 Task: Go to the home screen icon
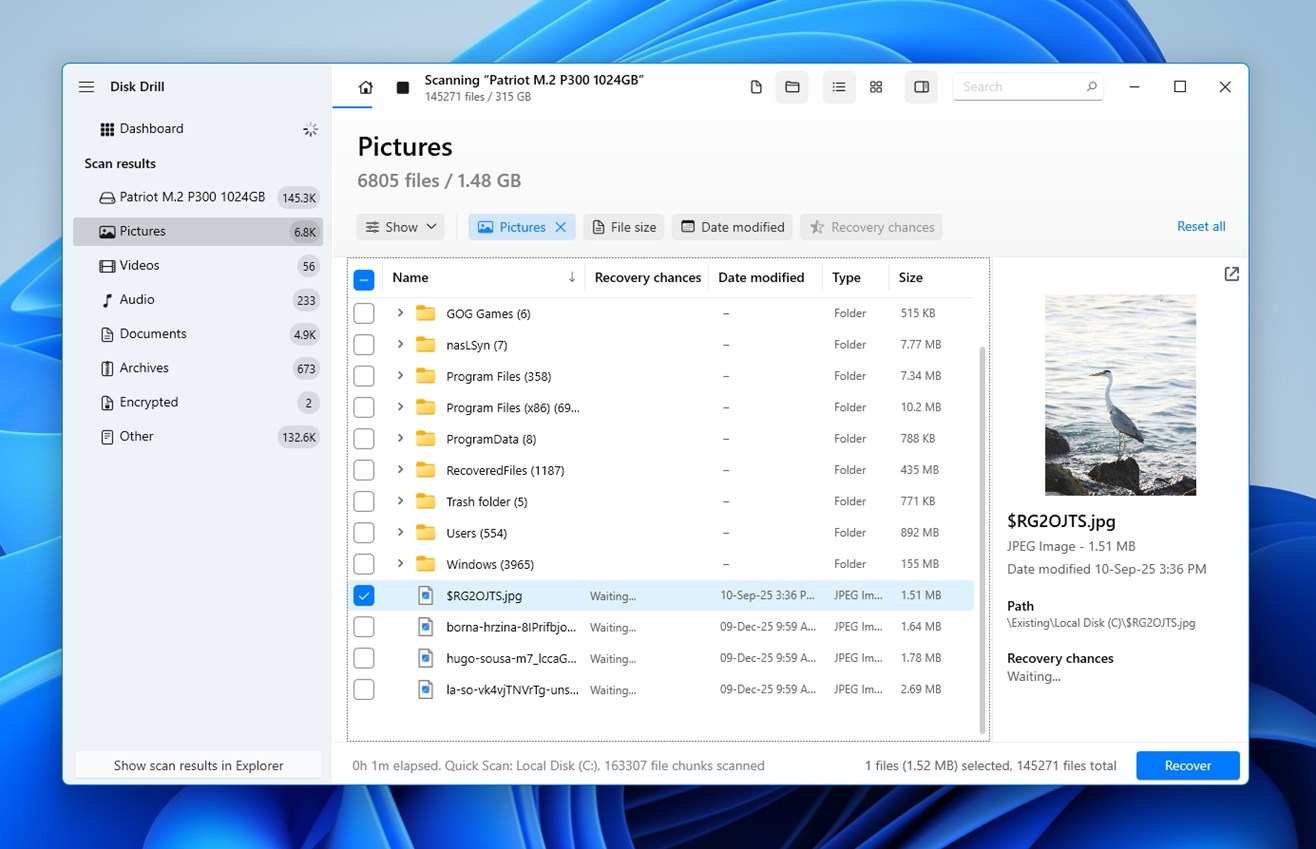(x=365, y=87)
